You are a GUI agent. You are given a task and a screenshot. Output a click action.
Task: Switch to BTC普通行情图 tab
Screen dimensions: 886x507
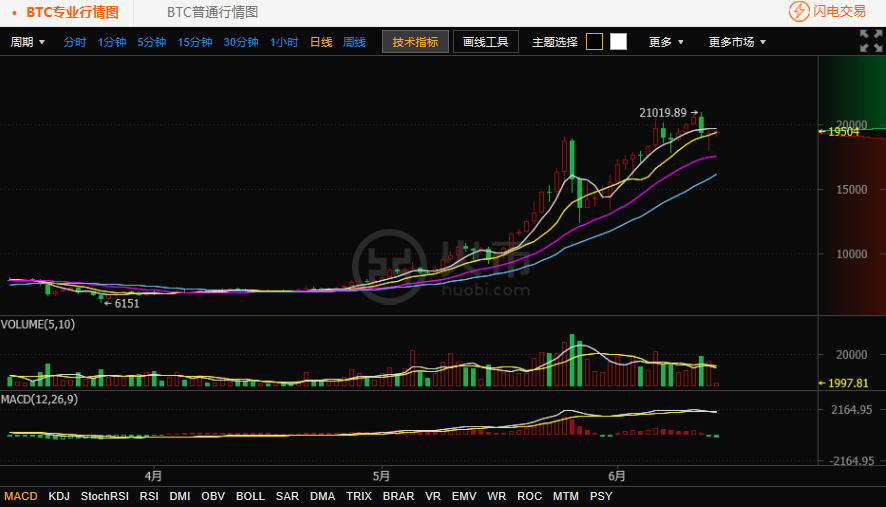pos(212,12)
